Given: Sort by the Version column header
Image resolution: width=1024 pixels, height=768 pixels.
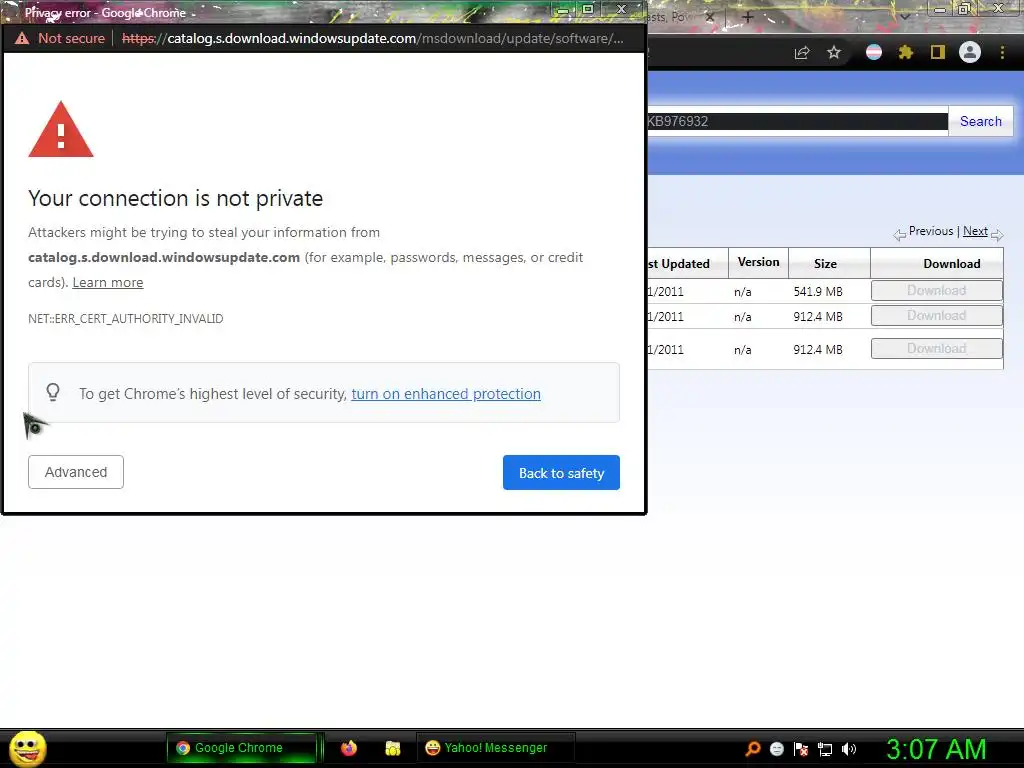Looking at the screenshot, I should click(x=758, y=262).
